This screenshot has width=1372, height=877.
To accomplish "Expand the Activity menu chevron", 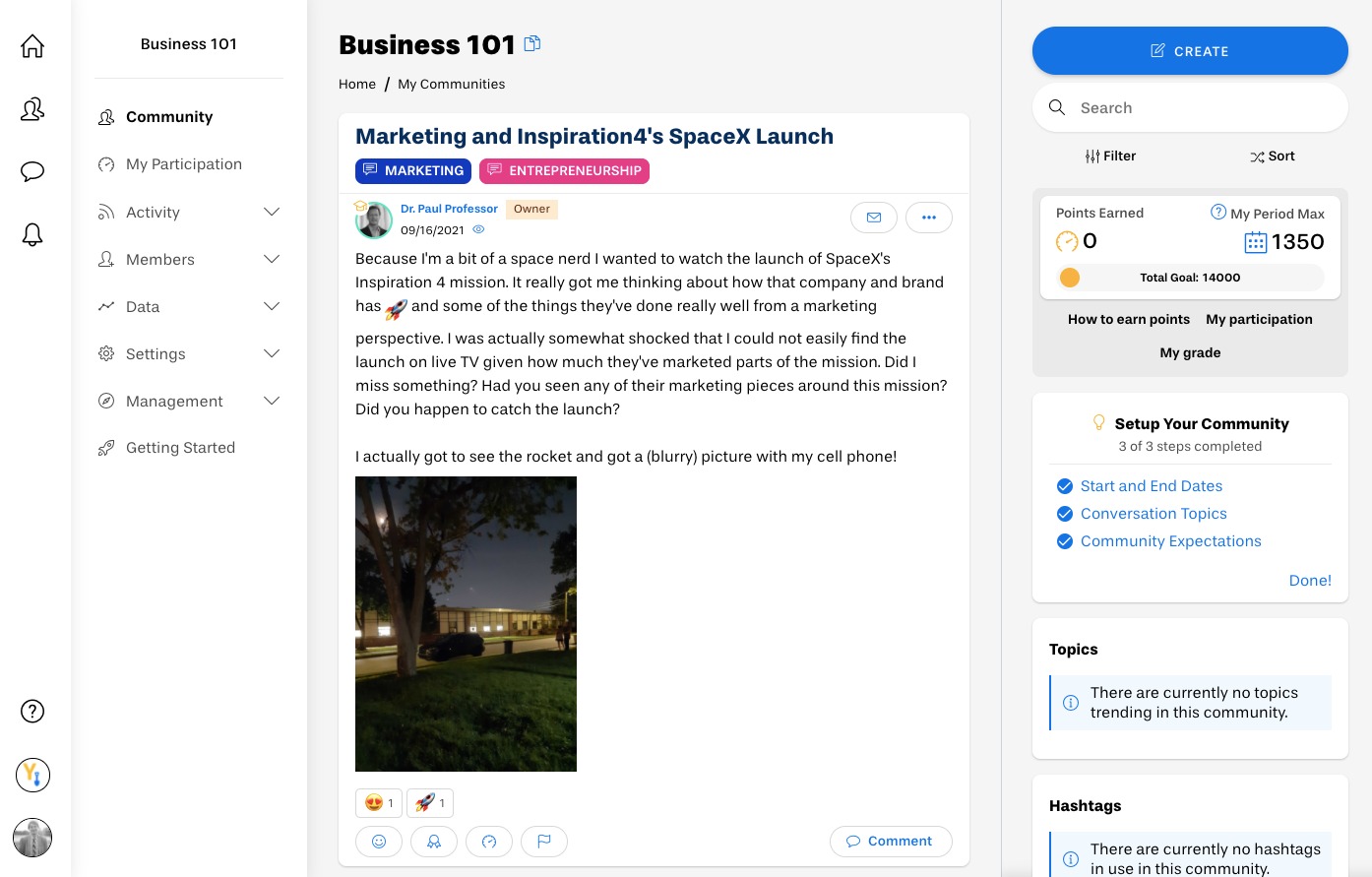I will (272, 212).
